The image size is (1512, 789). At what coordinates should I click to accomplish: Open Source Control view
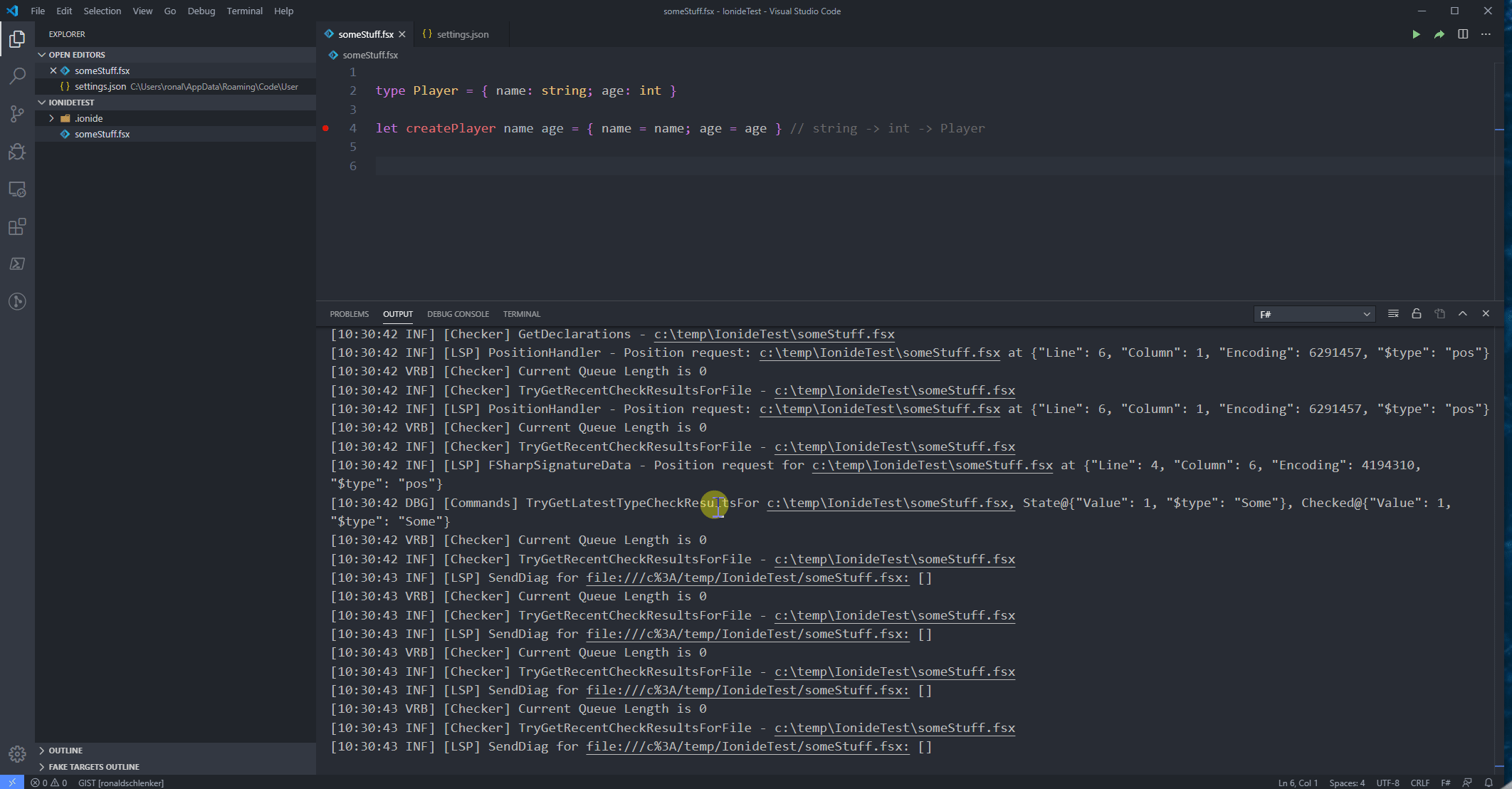(x=17, y=114)
